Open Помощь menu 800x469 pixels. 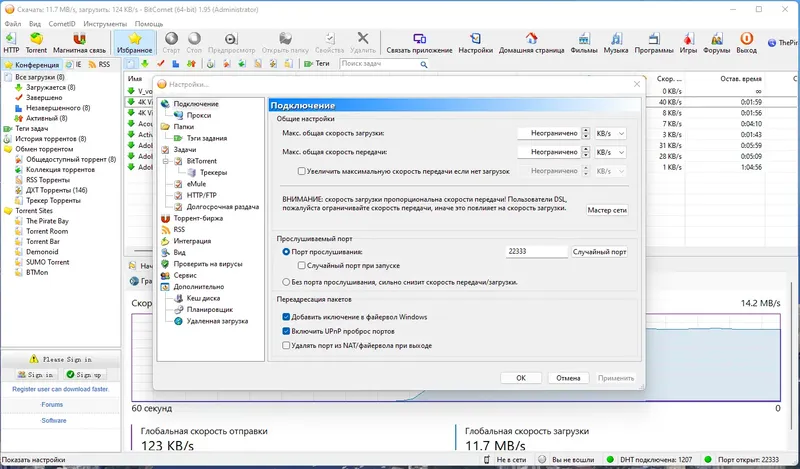tap(149, 24)
